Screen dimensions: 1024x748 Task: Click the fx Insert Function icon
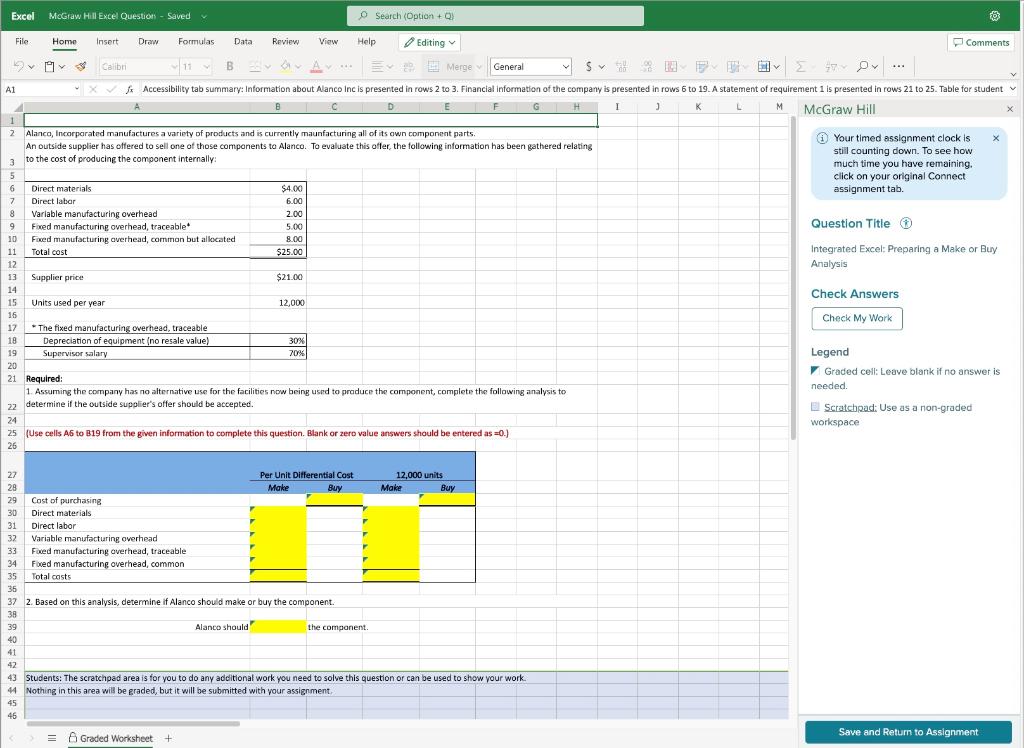130,89
